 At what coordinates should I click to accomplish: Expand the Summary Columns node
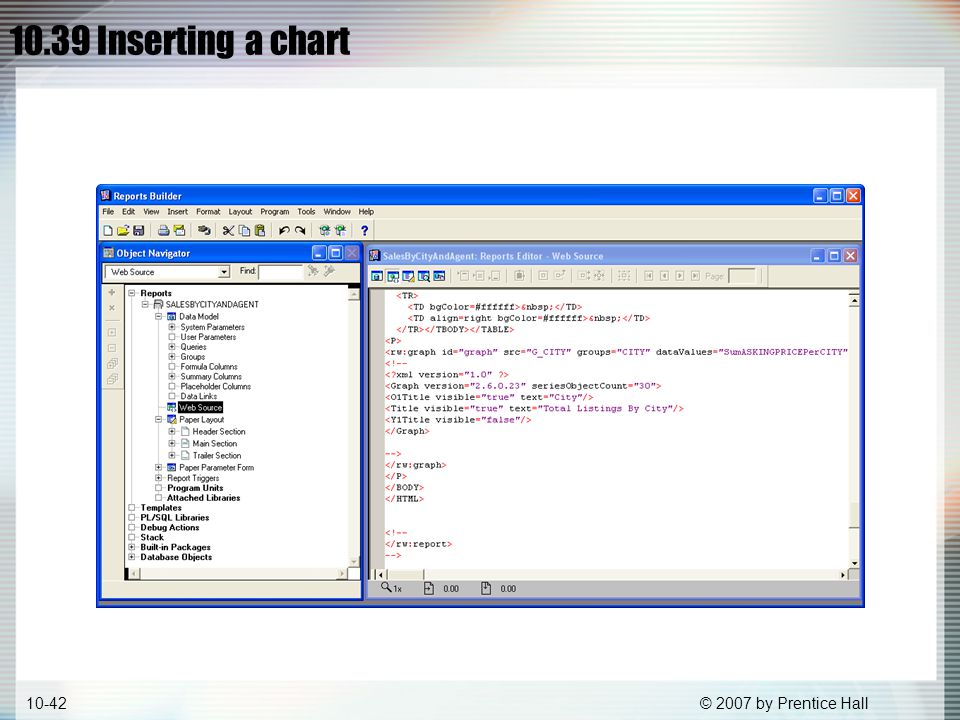(x=172, y=377)
